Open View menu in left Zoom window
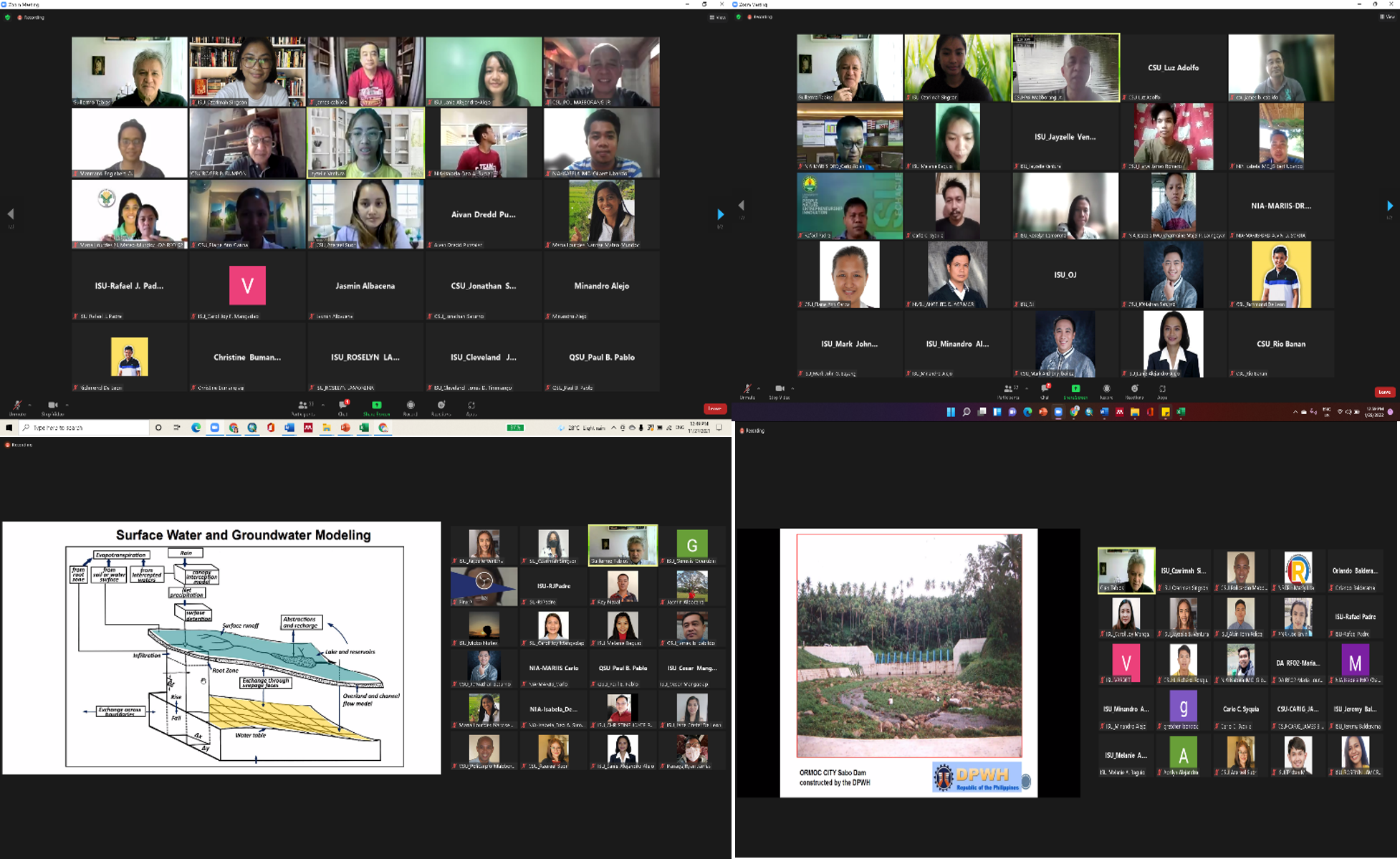Viewport: 1400px width, 859px height. coord(718,17)
